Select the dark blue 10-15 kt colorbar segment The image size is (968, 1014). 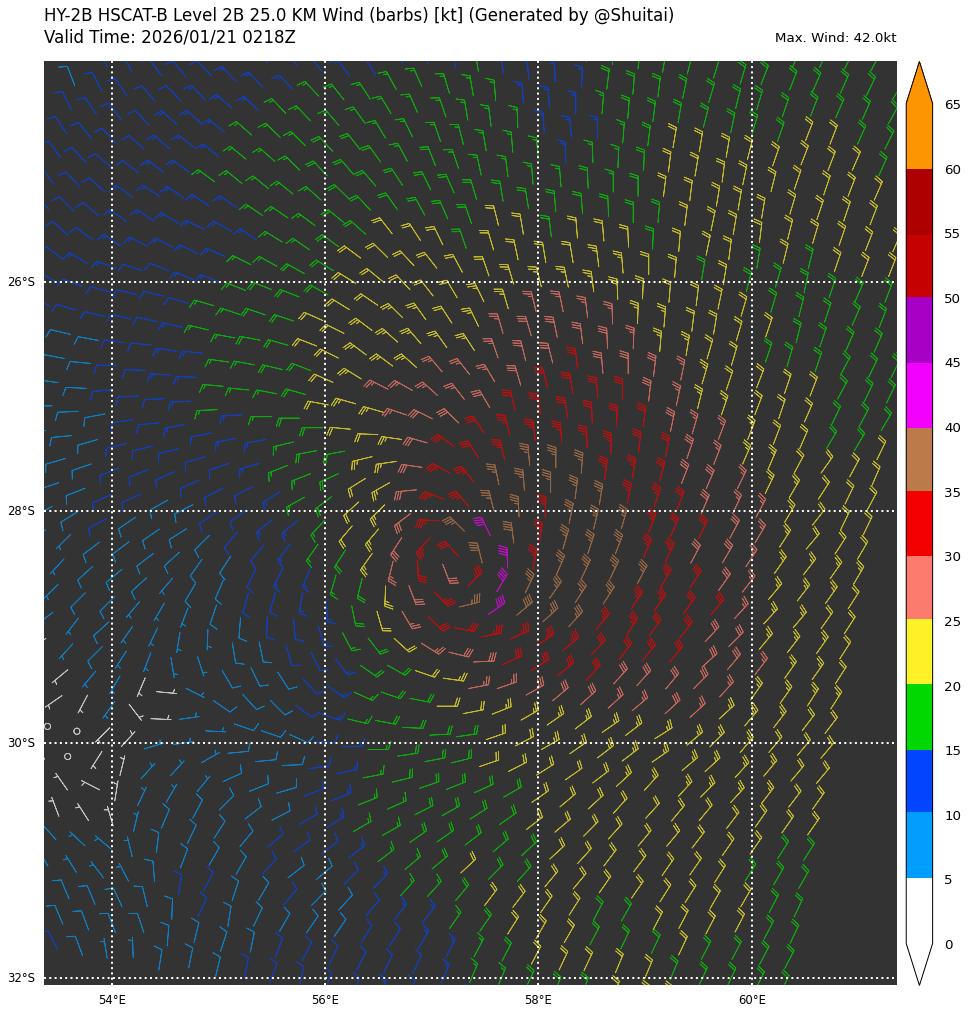(919, 781)
